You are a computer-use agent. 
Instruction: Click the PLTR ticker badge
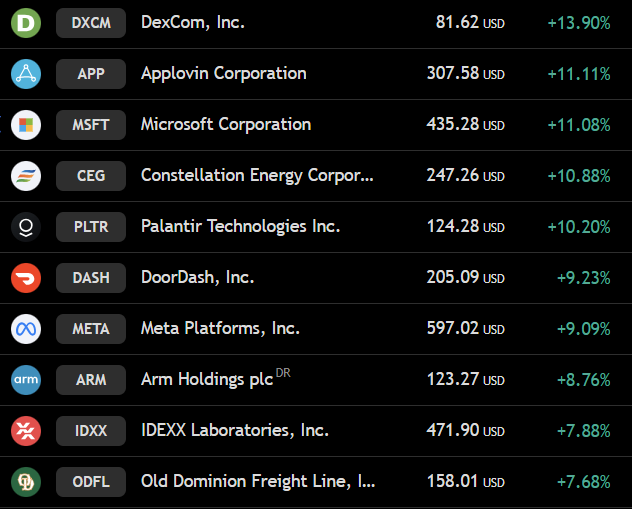click(91, 227)
